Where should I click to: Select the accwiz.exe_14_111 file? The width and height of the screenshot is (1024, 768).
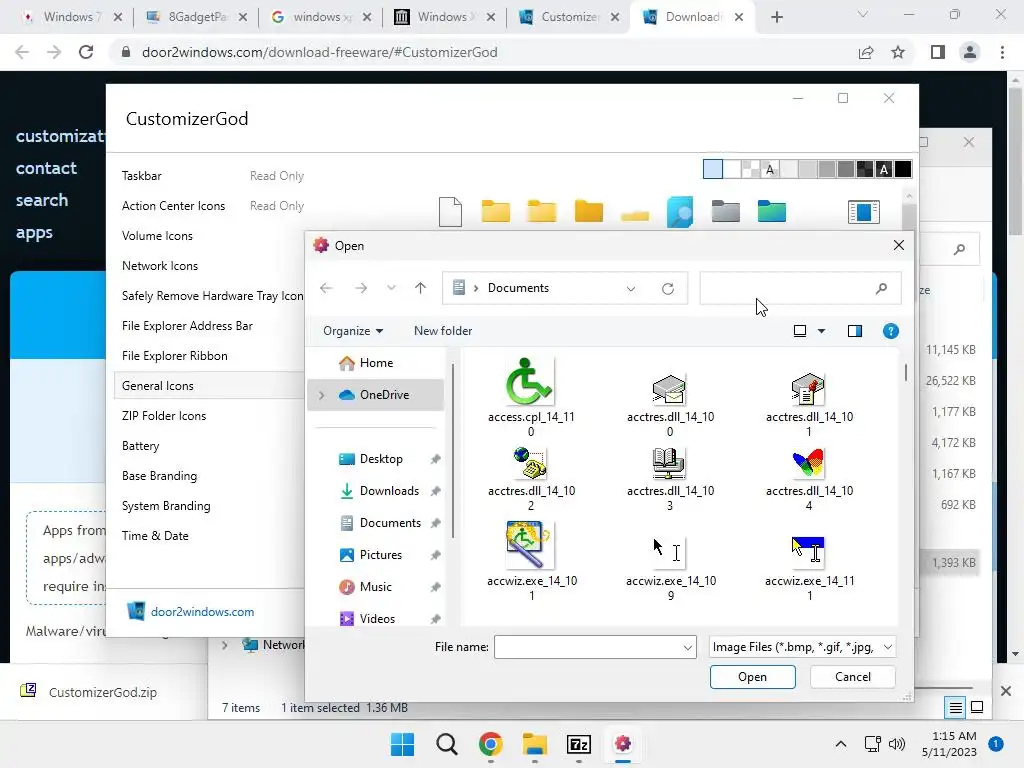tap(809, 568)
